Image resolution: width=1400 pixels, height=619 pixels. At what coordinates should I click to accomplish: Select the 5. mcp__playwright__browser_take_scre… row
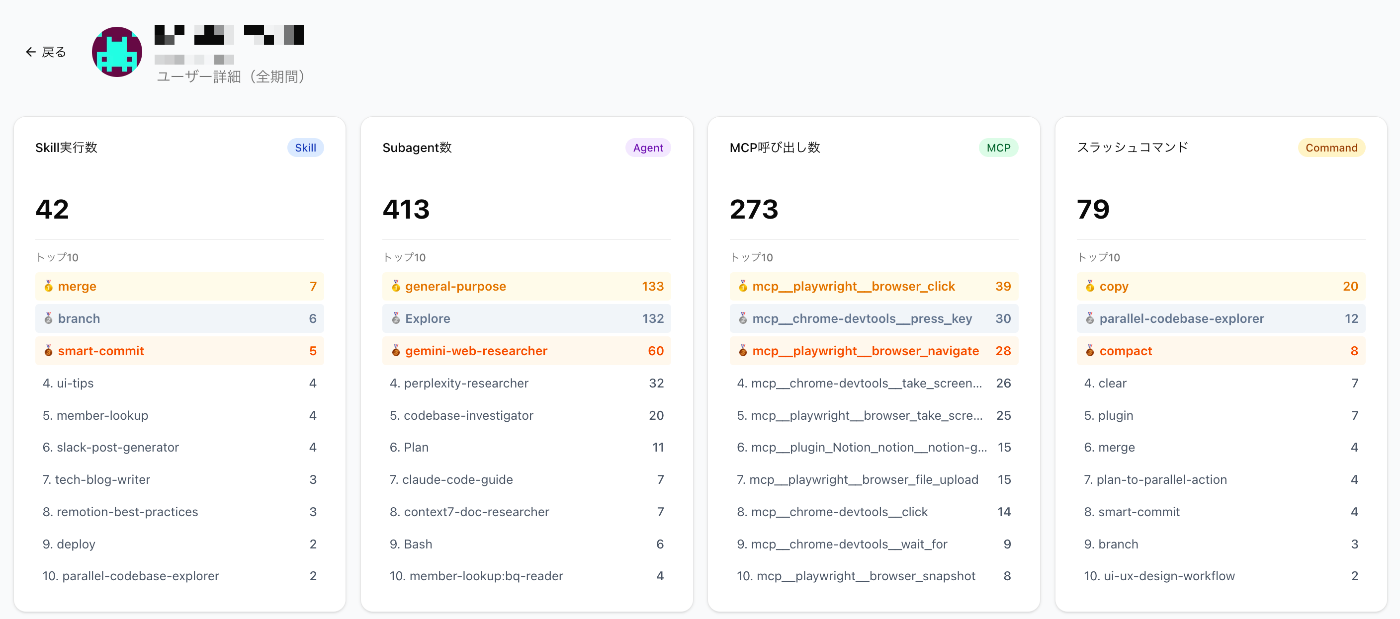click(x=874, y=415)
